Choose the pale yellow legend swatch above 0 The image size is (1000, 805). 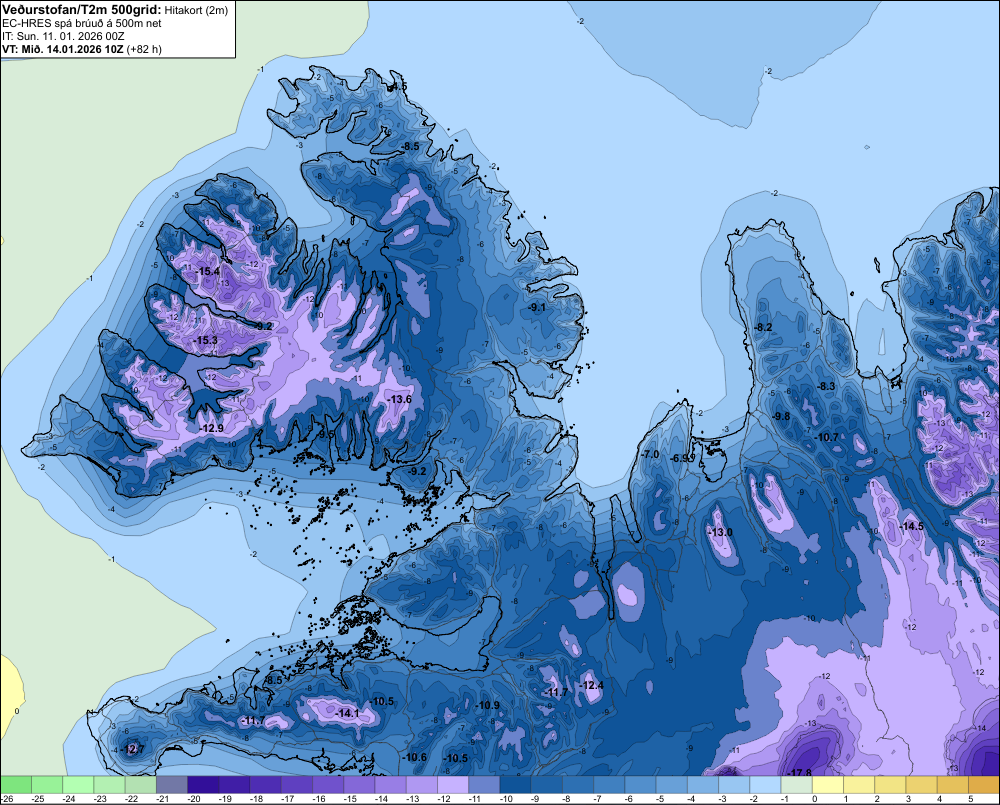pyautogui.click(x=828, y=785)
